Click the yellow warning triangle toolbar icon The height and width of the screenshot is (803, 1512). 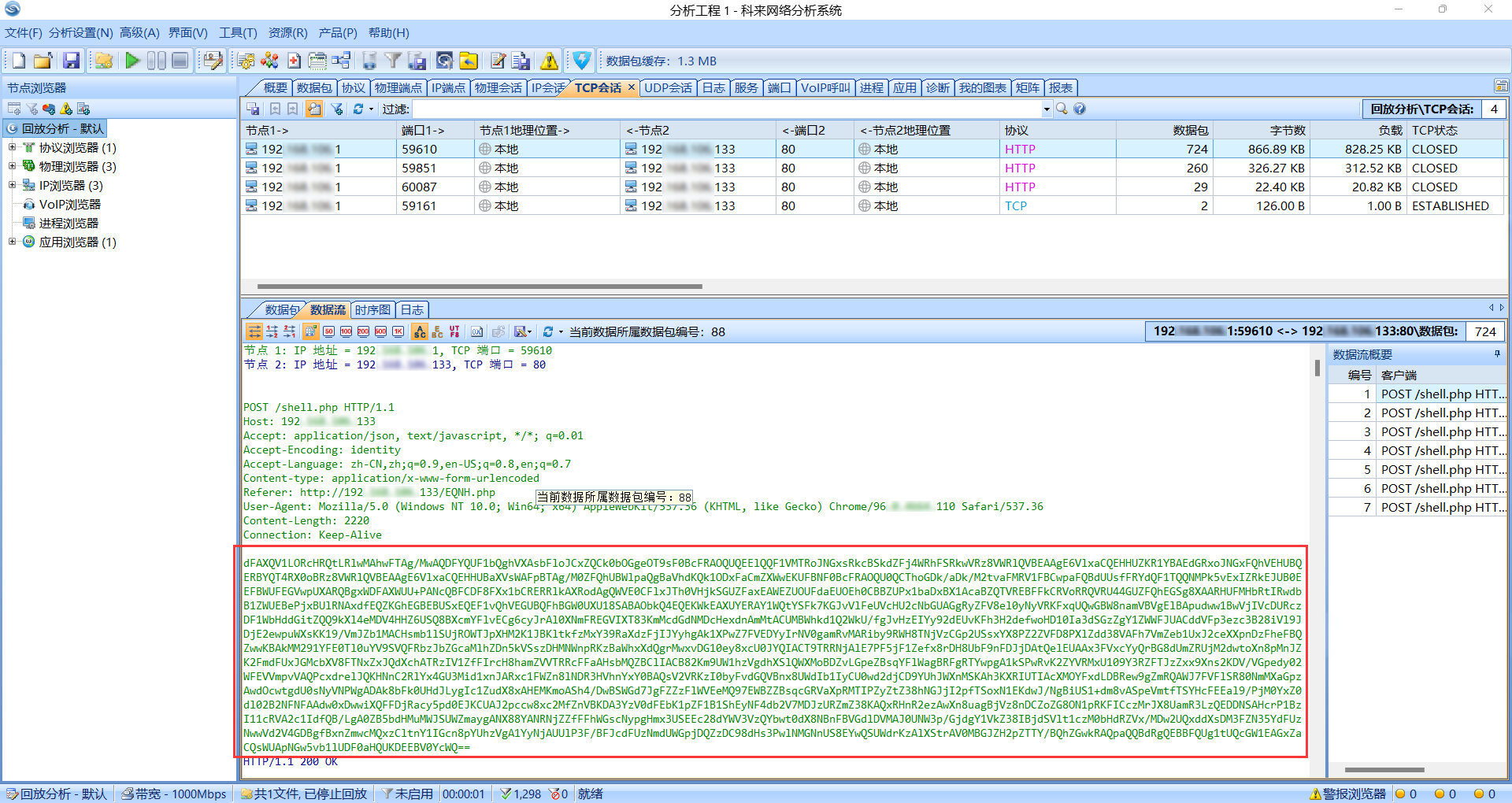[549, 61]
